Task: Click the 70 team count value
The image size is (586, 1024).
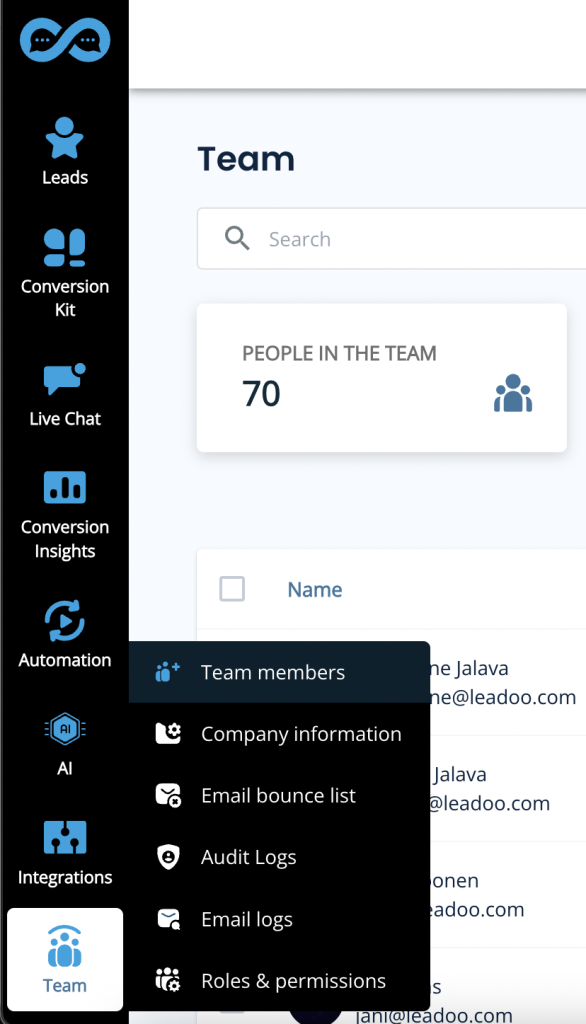Action: (x=261, y=393)
